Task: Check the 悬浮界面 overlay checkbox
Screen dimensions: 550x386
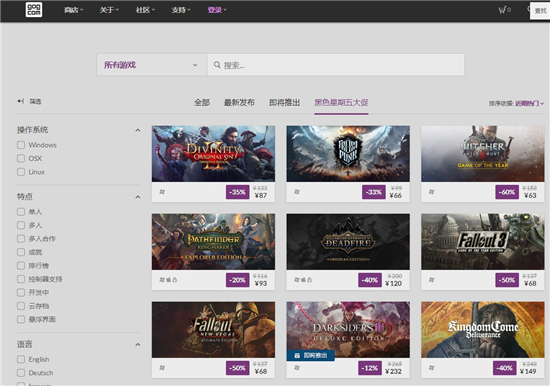Action: 21,319
